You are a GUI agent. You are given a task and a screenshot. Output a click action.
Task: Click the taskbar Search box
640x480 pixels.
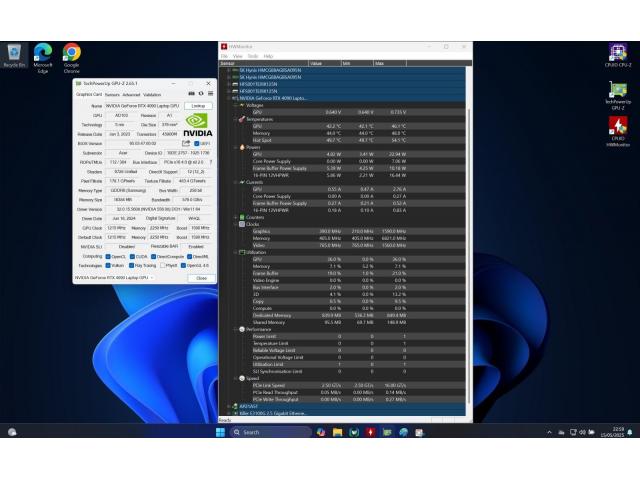click(x=270, y=432)
